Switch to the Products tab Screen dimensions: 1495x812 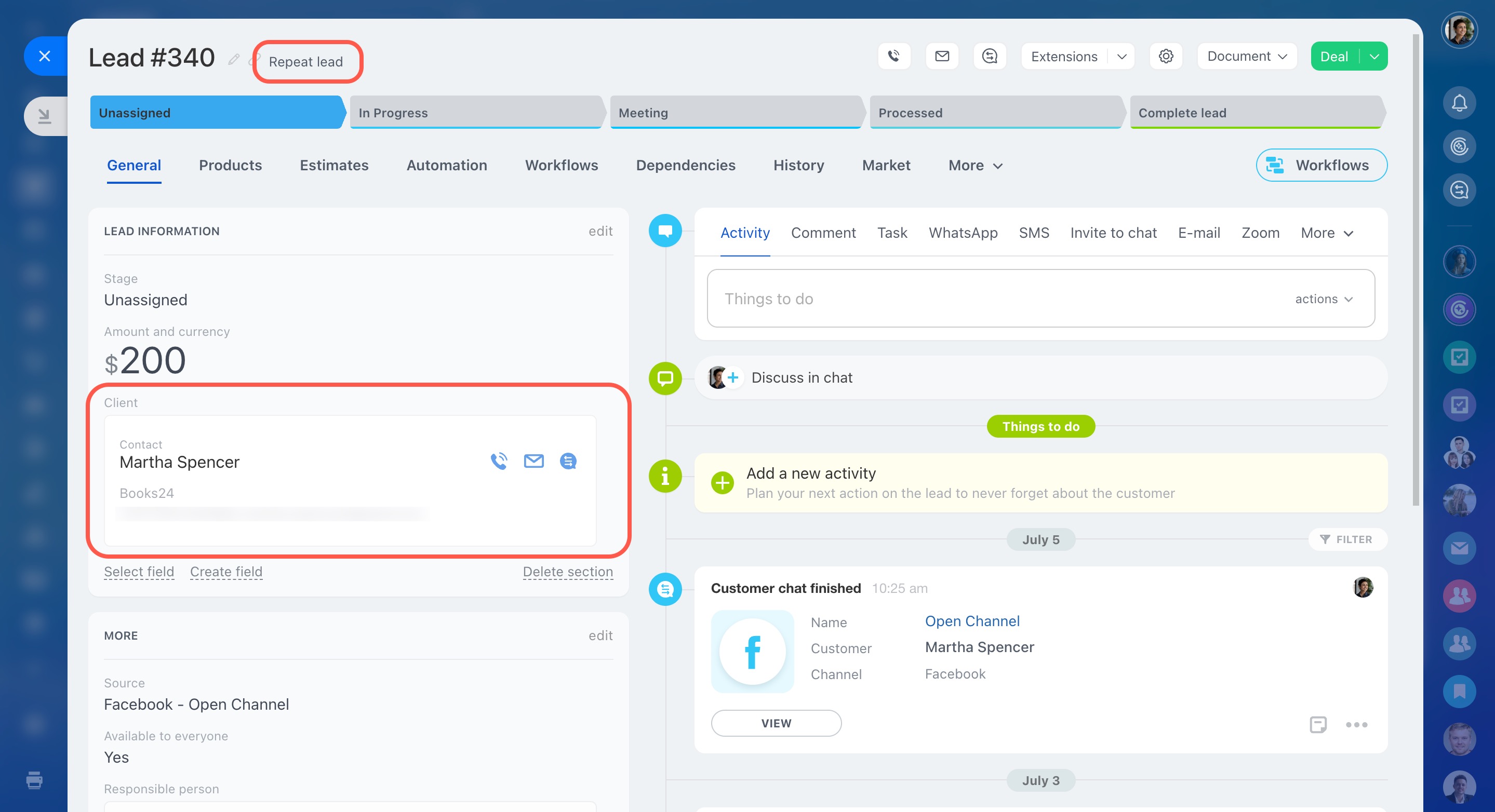click(x=231, y=165)
